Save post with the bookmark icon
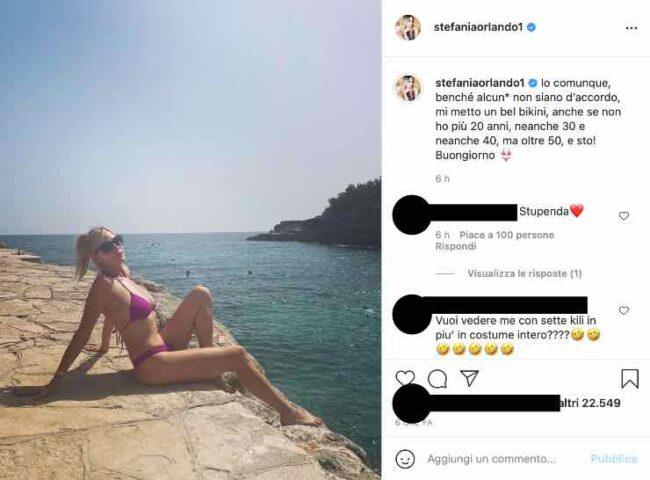The height and width of the screenshot is (480, 650). point(629,378)
